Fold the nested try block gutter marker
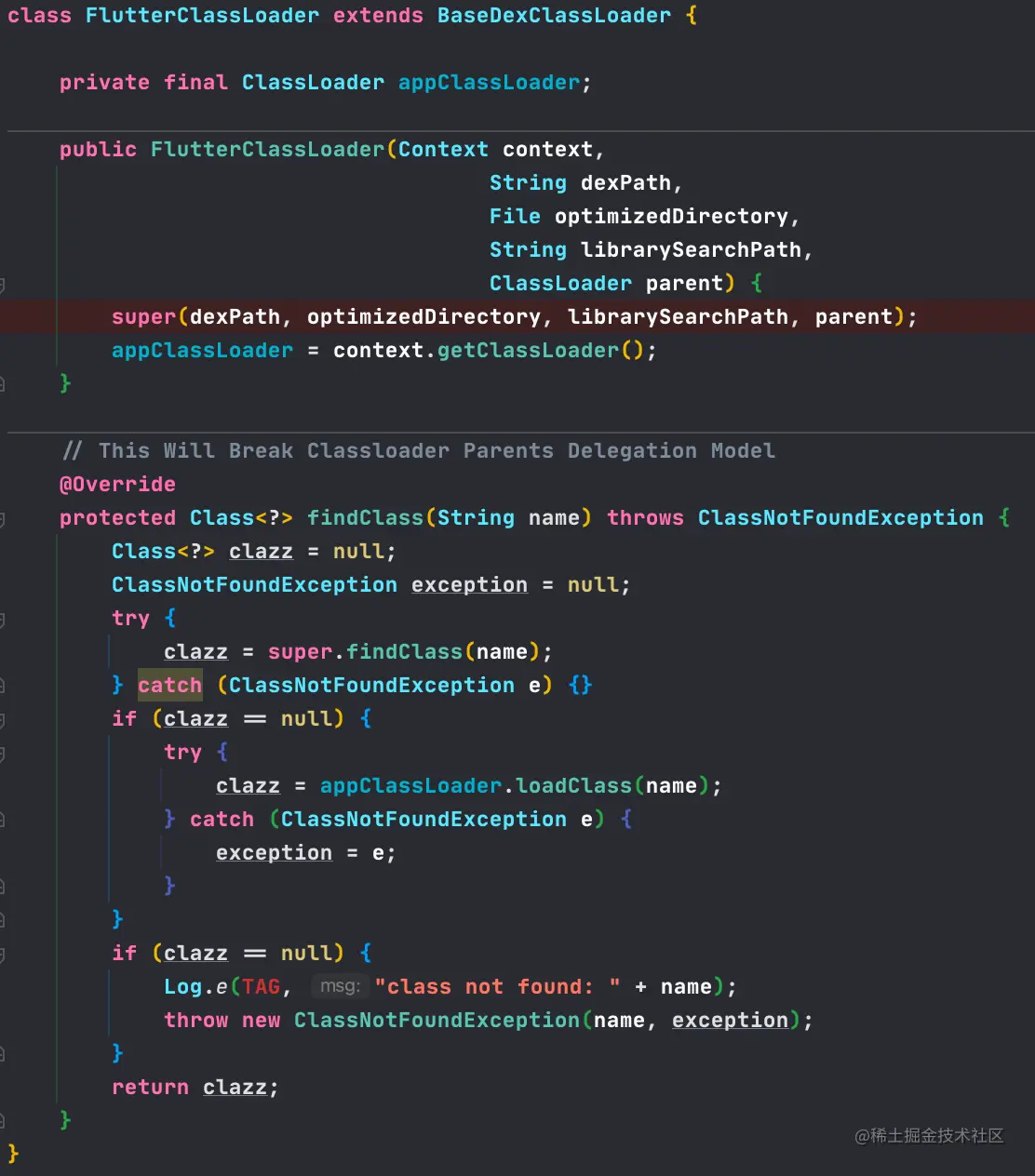 tap(3, 753)
